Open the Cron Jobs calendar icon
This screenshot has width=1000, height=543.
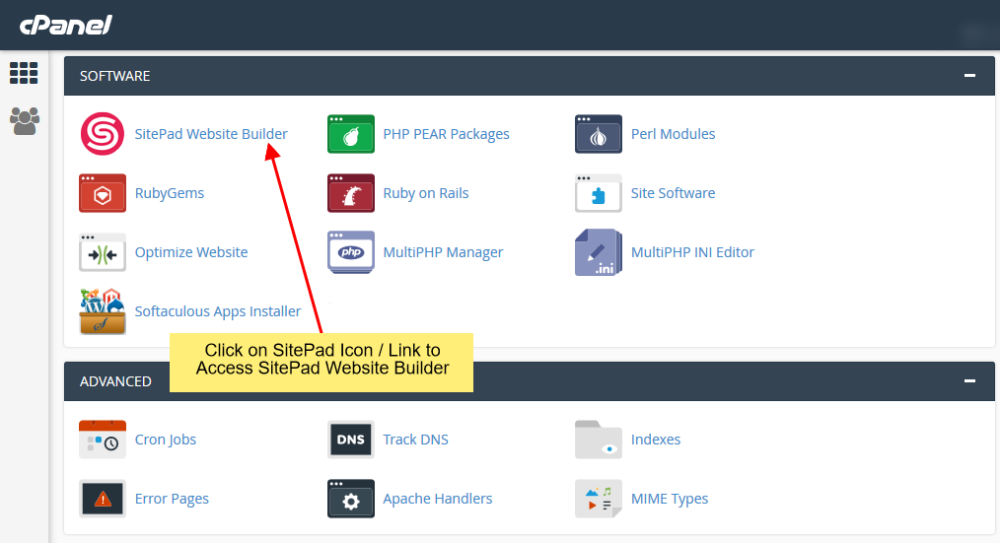[x=102, y=439]
